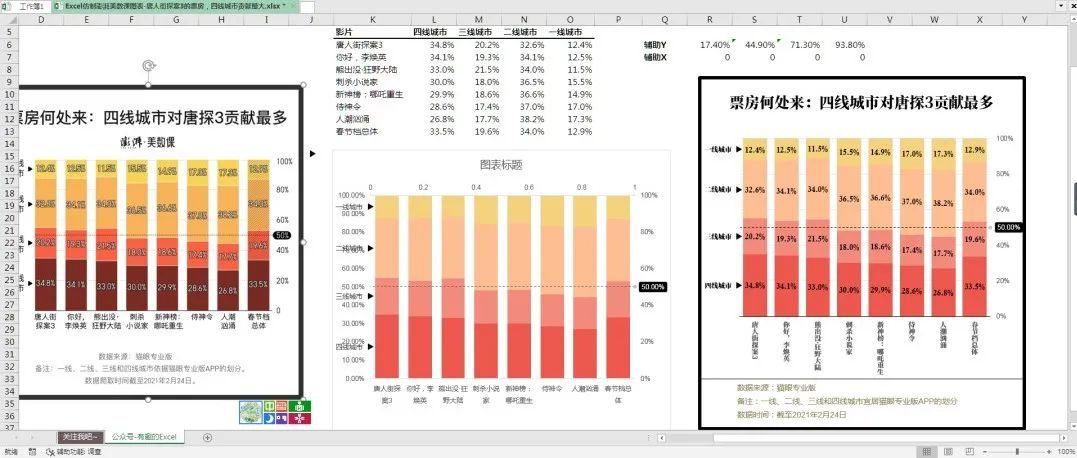Screen dimensions: 1077x458
Task: Click the zoom in plus button
Action: click(x=1051, y=451)
